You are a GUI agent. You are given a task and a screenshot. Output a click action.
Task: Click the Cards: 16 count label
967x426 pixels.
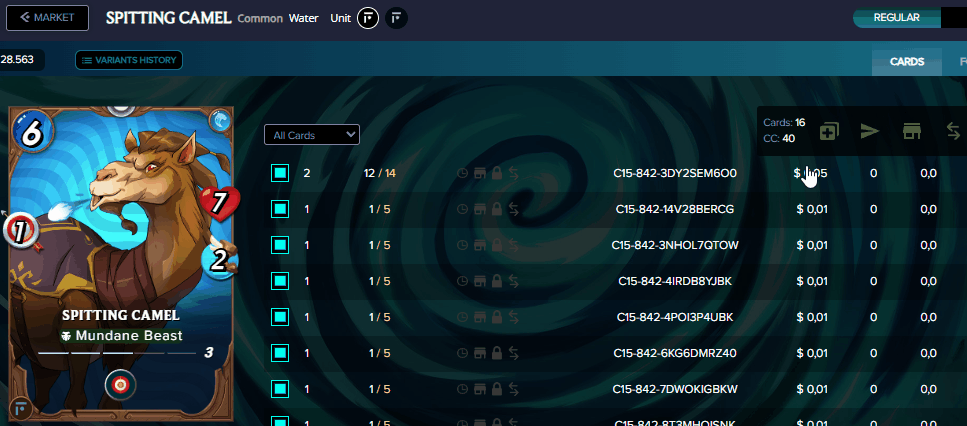click(784, 123)
